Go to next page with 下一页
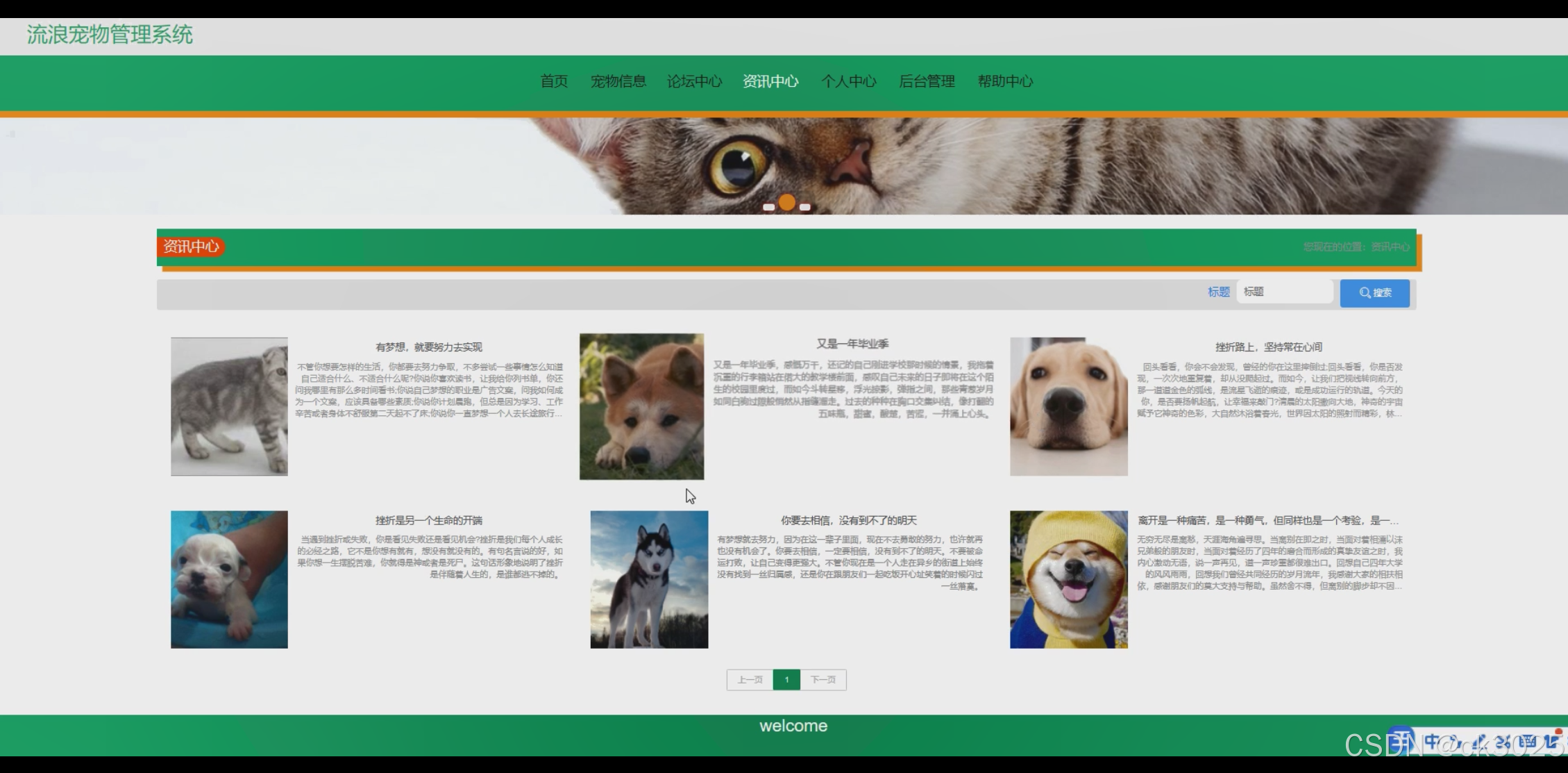This screenshot has width=1568, height=773. [x=823, y=679]
